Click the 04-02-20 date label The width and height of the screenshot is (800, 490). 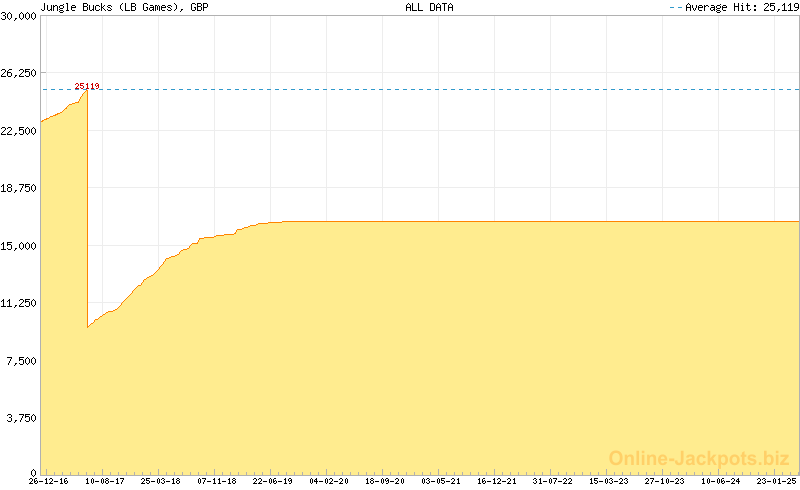[x=328, y=482]
